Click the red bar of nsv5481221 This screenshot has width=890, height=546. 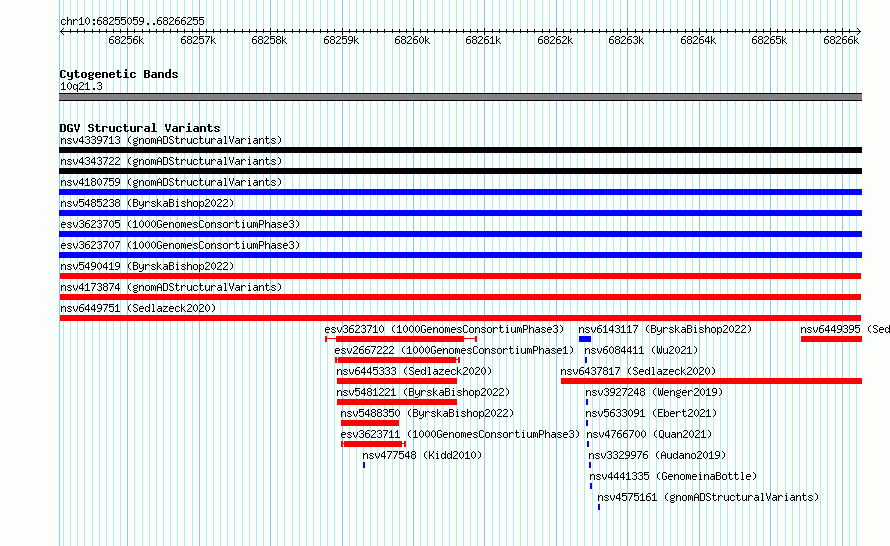[397, 402]
